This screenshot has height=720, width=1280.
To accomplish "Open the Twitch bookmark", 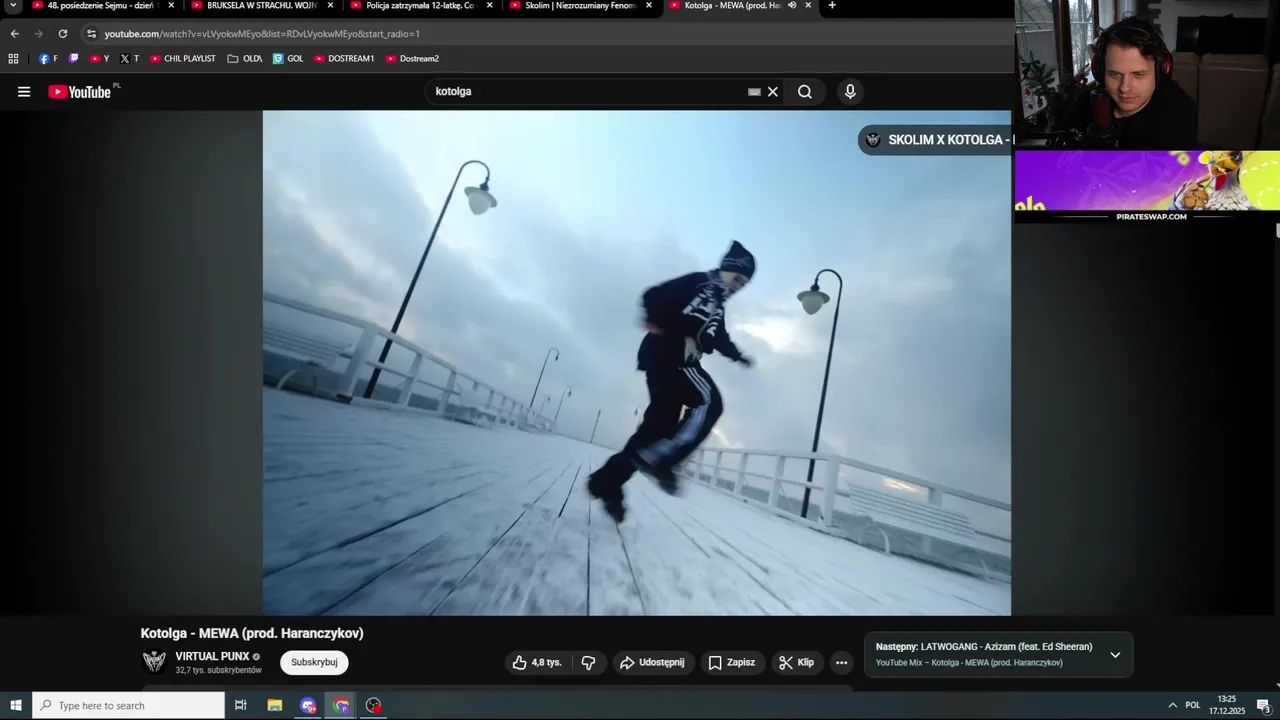I will (x=74, y=58).
